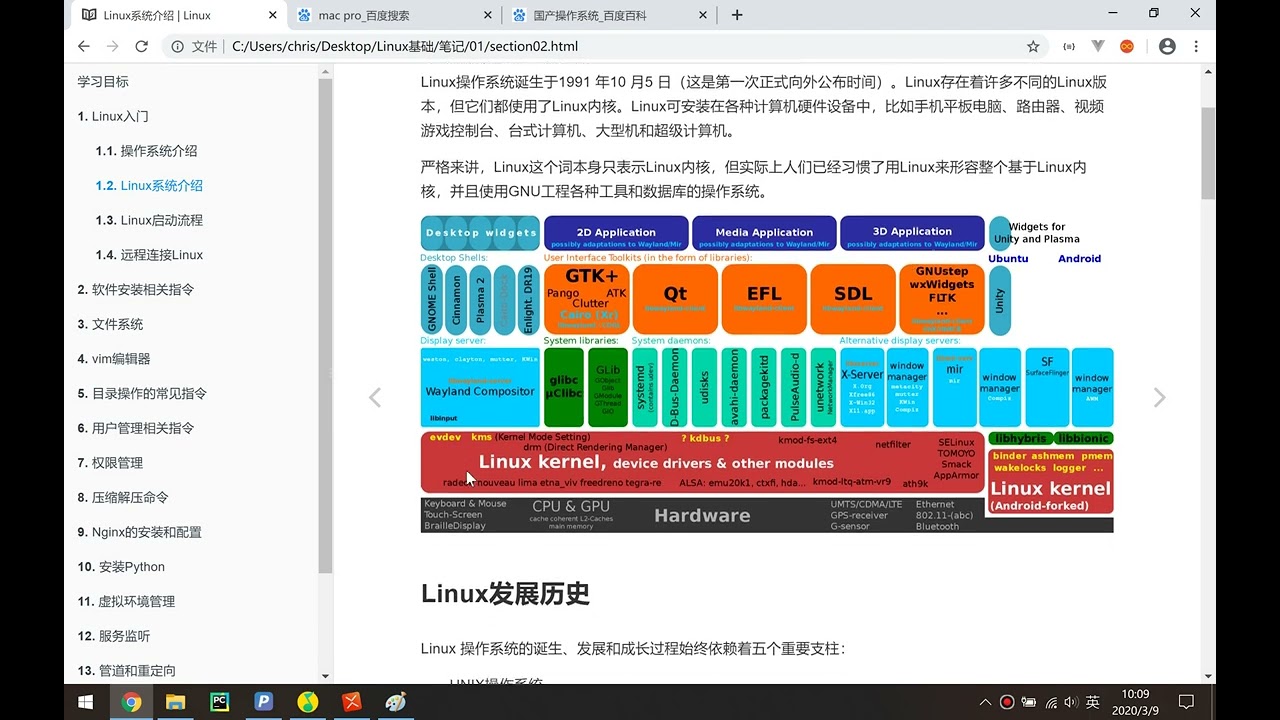Open chapter 4. vim编辑器
Image resolution: width=1280 pixels, height=720 pixels.
pos(114,359)
